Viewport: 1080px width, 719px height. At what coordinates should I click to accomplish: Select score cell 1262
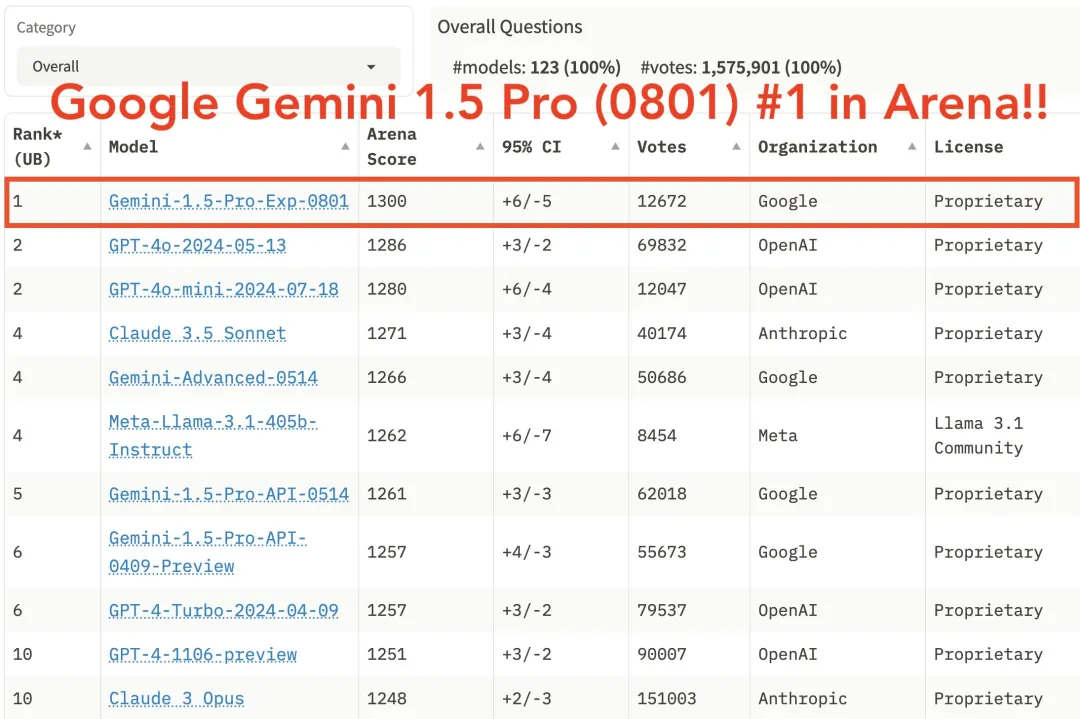[x=387, y=435]
